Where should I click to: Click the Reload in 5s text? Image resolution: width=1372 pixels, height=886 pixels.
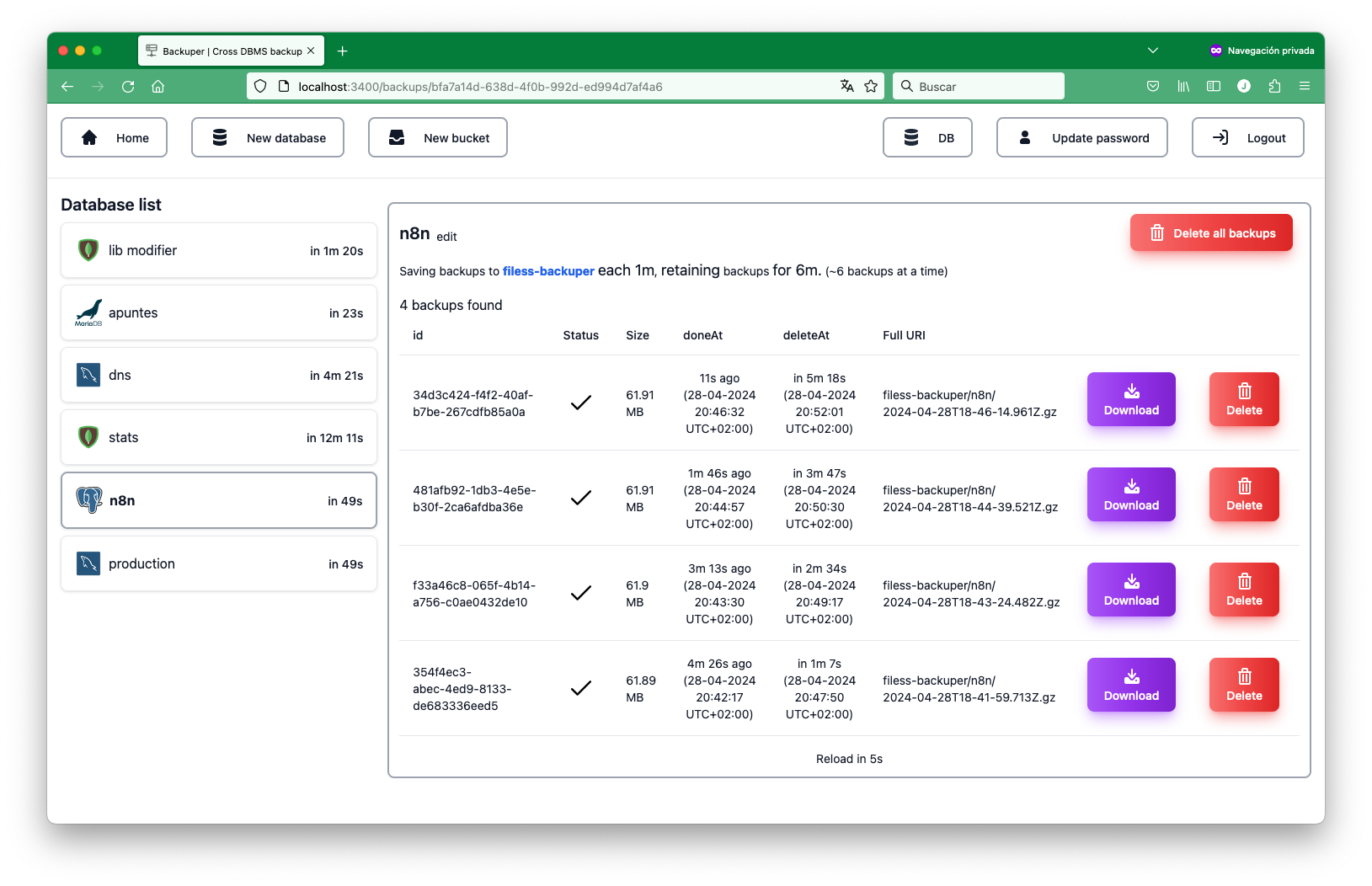click(849, 759)
